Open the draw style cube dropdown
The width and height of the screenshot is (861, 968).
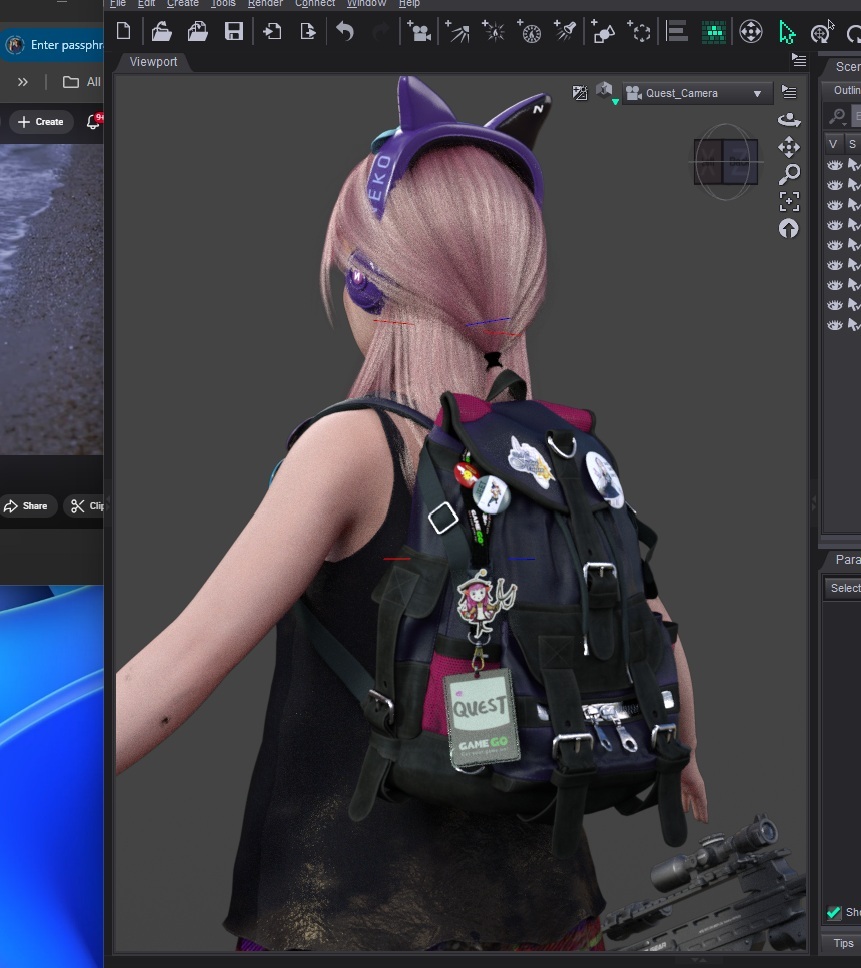pos(605,93)
